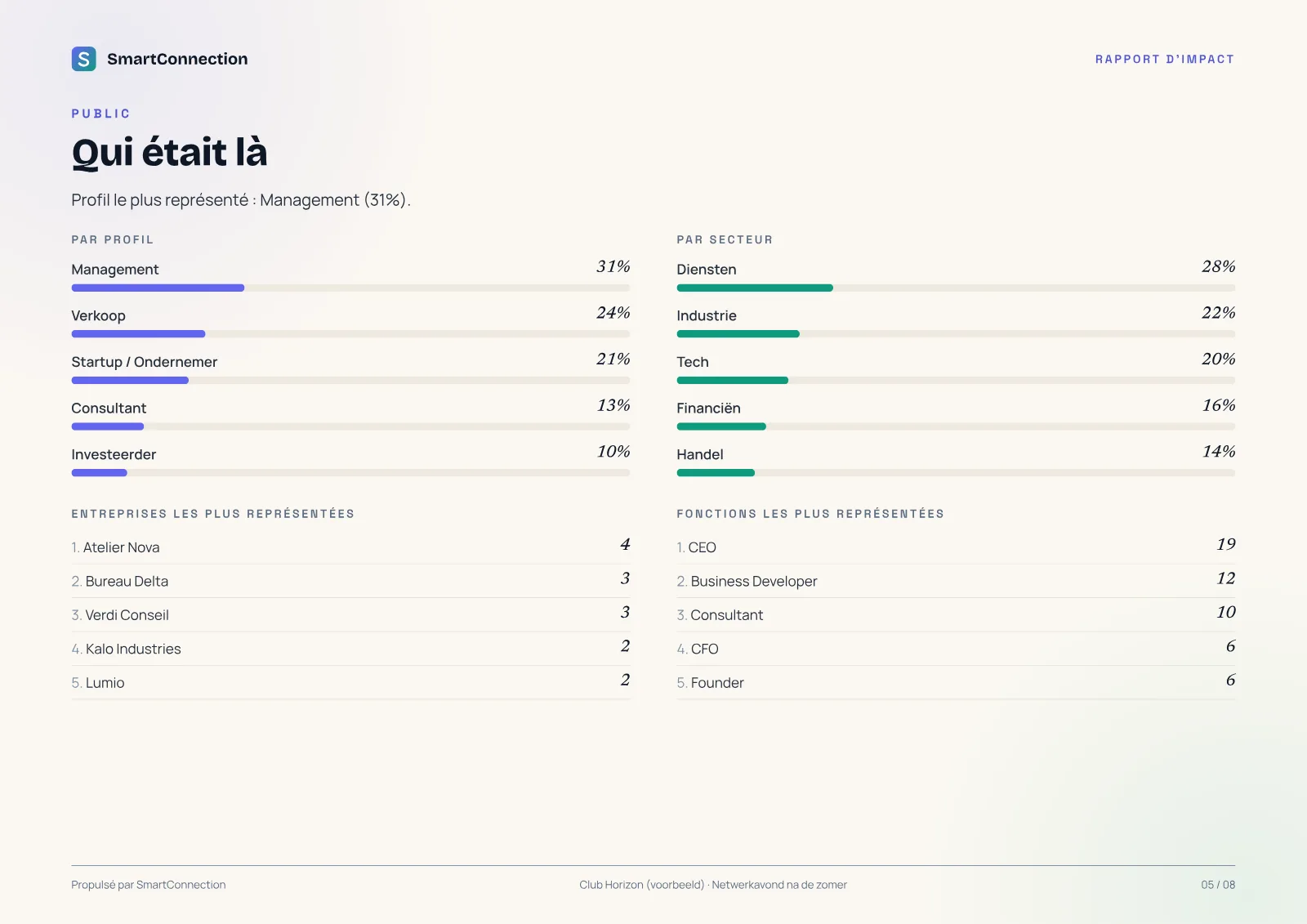Image resolution: width=1307 pixels, height=924 pixels.
Task: Select the Tech 20% value
Action: pos(1218,359)
